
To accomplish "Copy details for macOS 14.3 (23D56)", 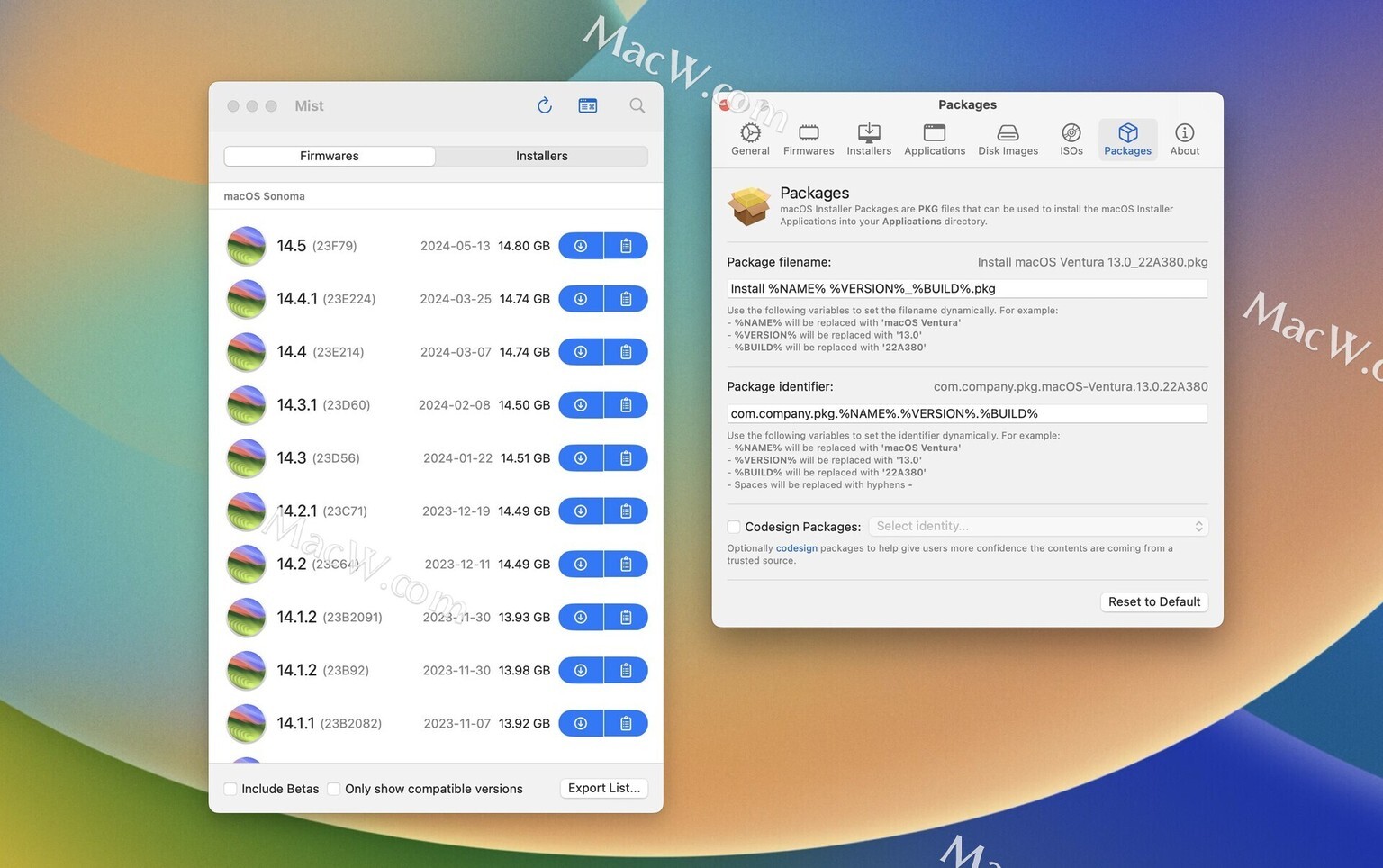I will coord(626,458).
